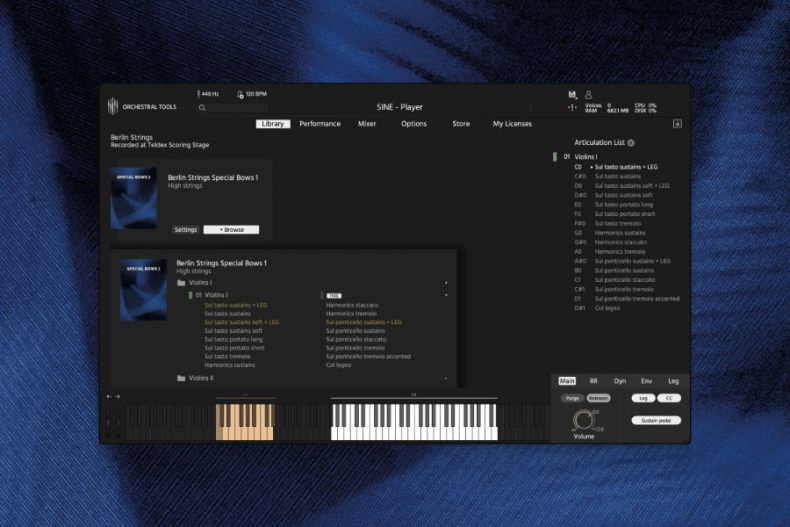The width and height of the screenshot is (790, 527).
Task: Click the icon next to Articulation List title
Action: (x=631, y=143)
